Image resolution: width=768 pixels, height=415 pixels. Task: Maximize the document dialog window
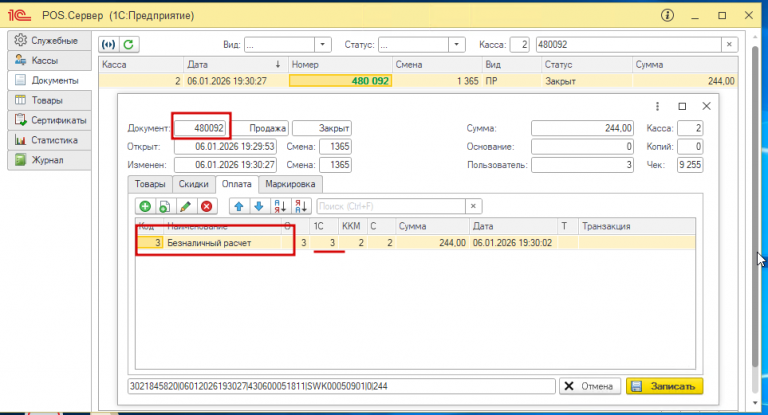682,106
